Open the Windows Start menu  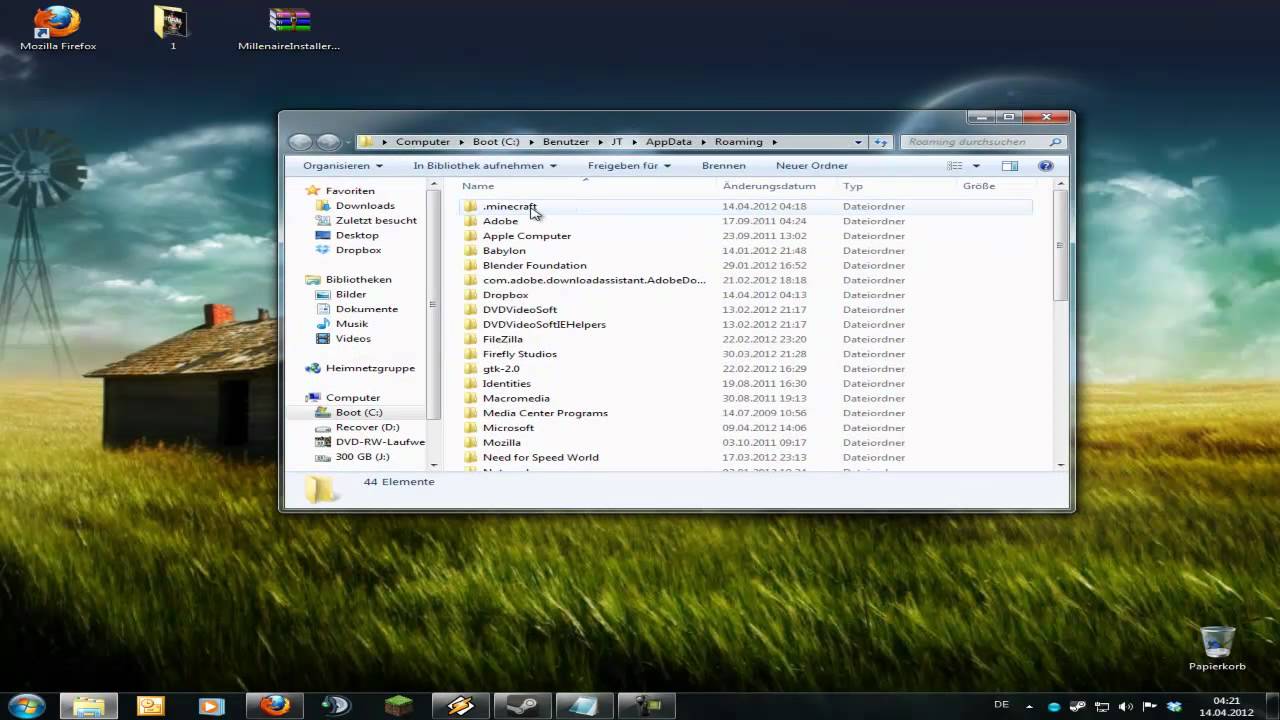[x=27, y=705]
